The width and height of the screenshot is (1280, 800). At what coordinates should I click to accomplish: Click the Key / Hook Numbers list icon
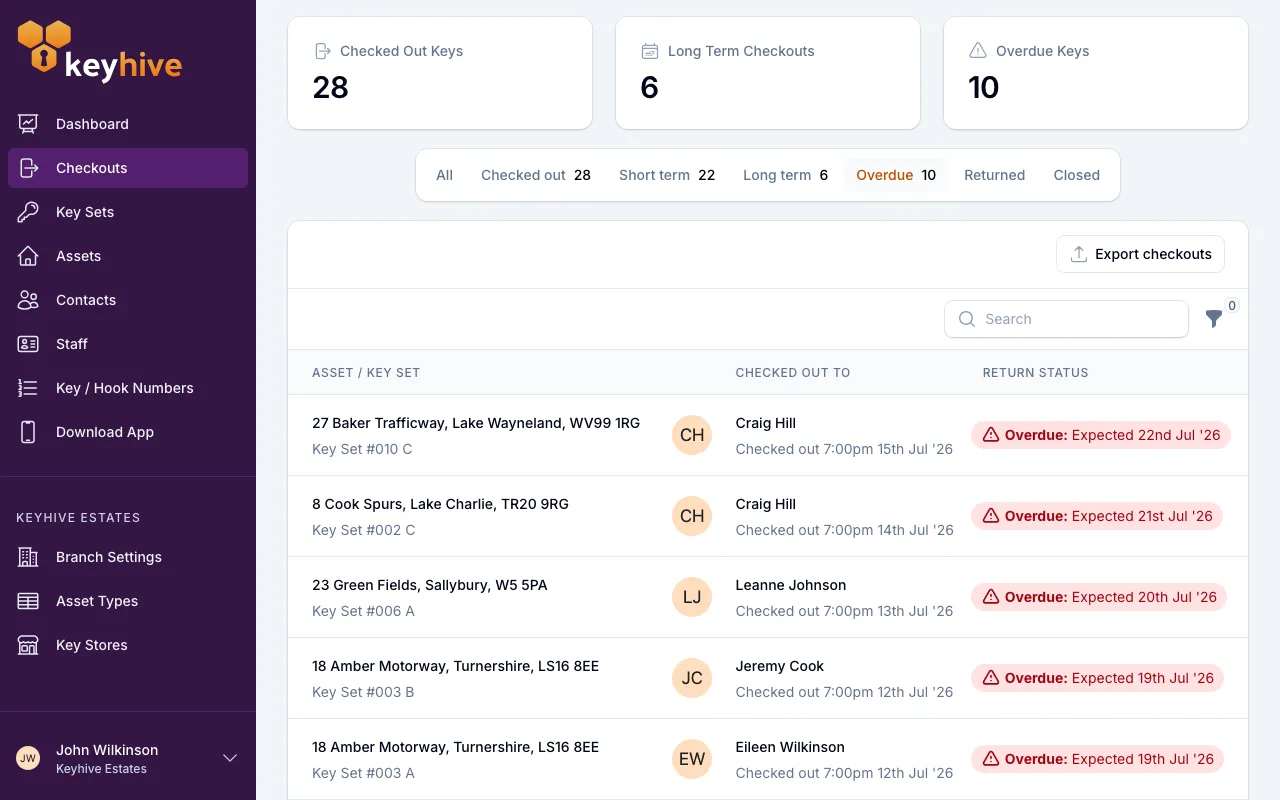tap(28, 388)
